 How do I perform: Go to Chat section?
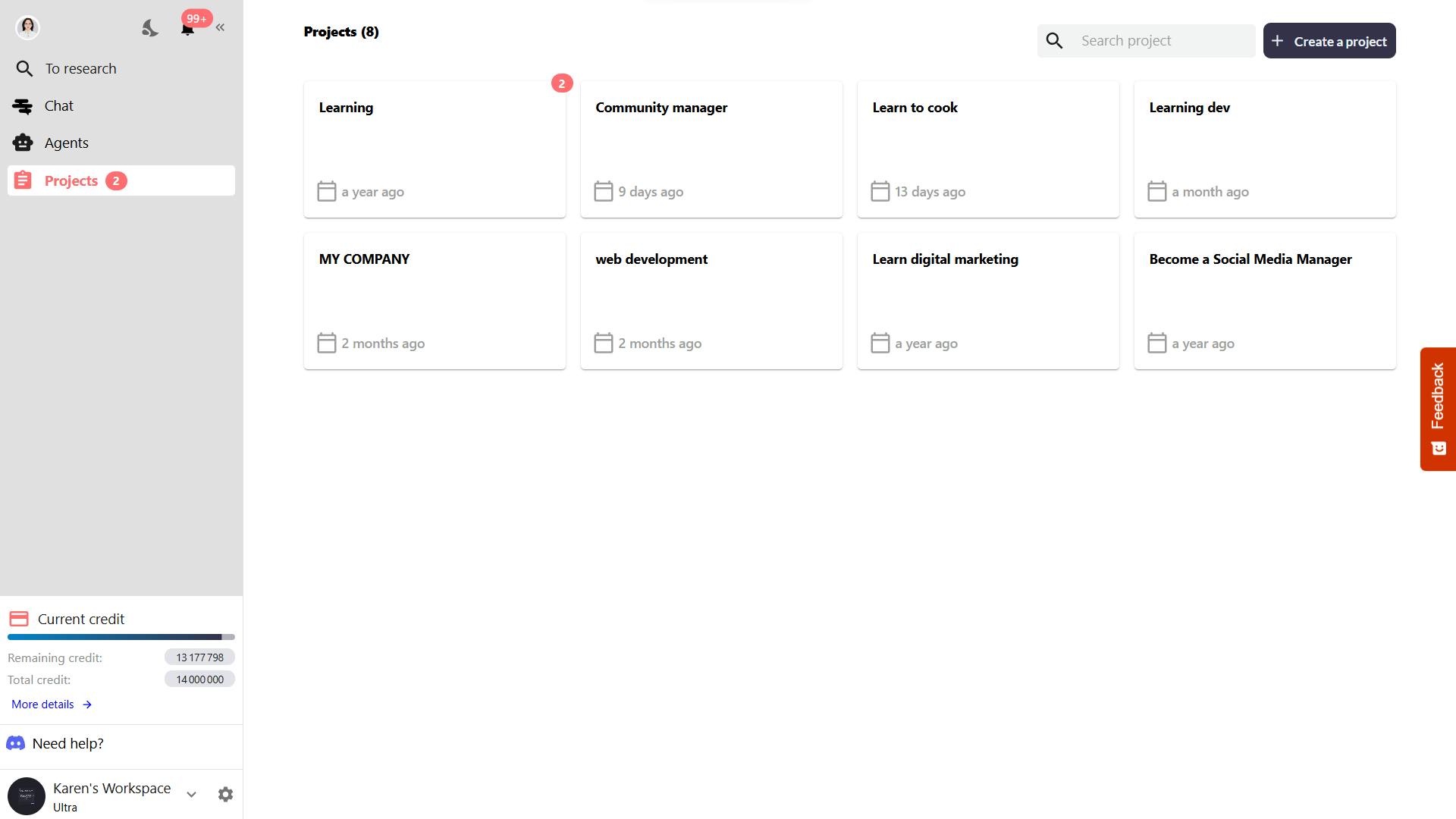58,106
